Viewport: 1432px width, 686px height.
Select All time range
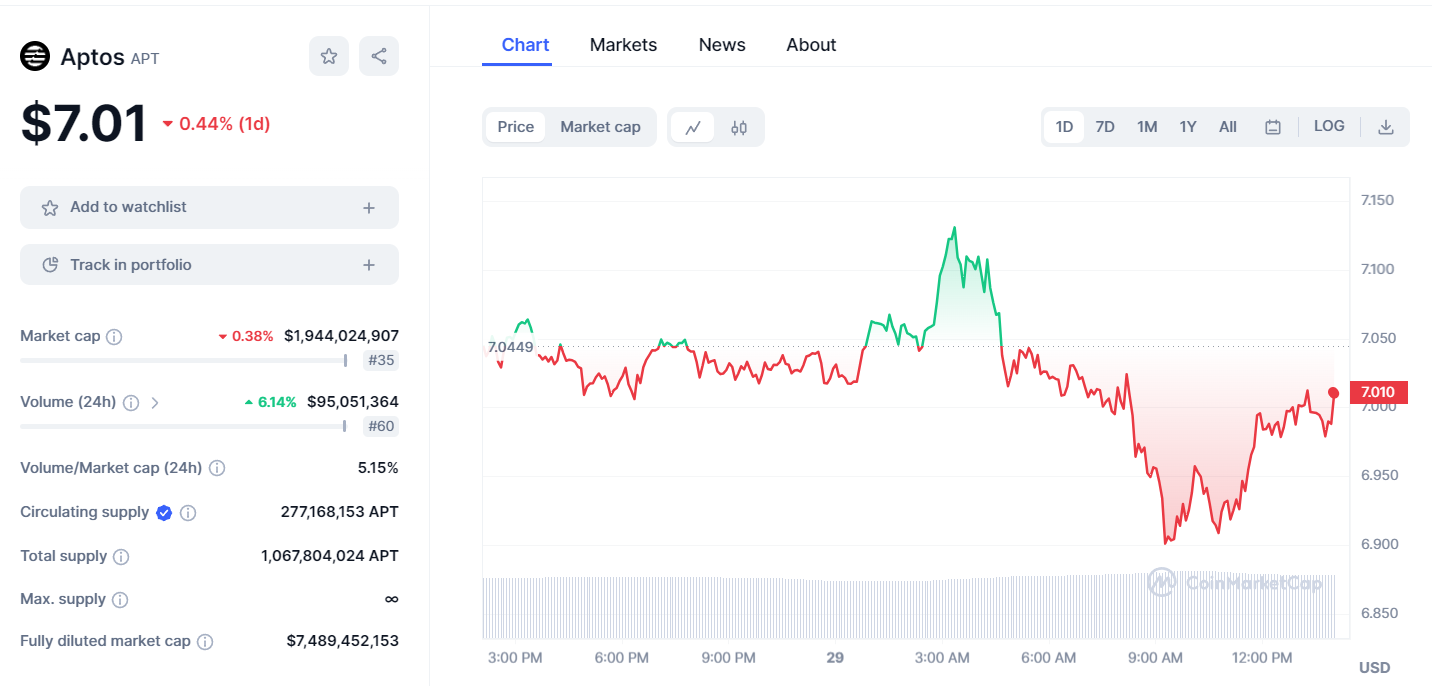[1228, 127]
